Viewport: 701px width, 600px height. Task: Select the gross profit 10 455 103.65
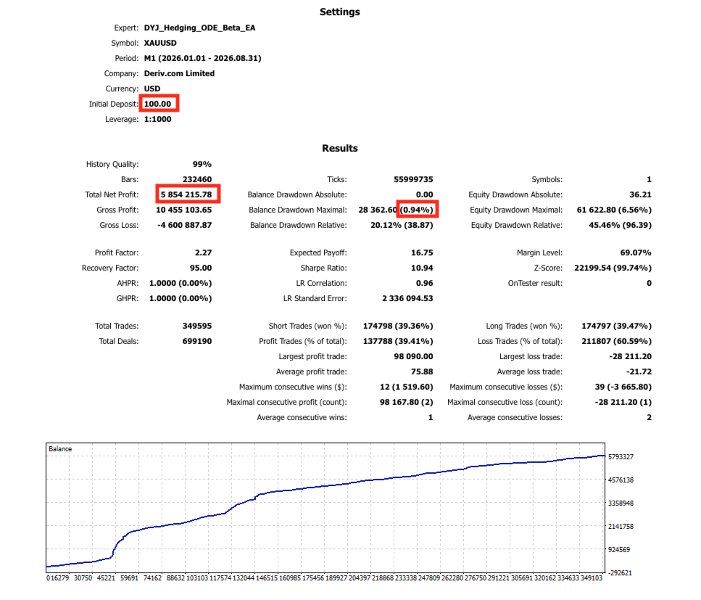click(x=184, y=210)
